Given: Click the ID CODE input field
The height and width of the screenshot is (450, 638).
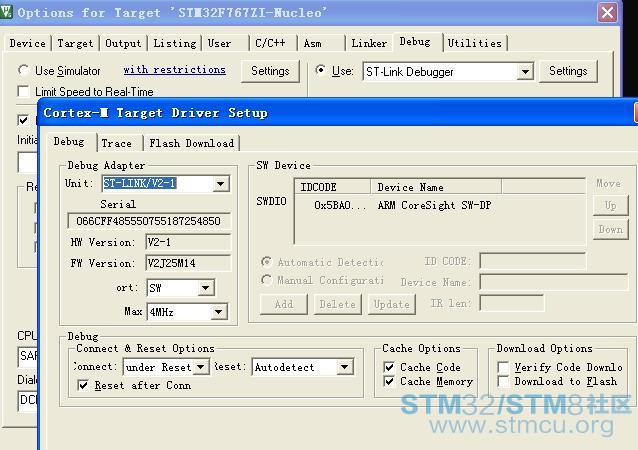Looking at the screenshot, I should pyautogui.click(x=533, y=261).
